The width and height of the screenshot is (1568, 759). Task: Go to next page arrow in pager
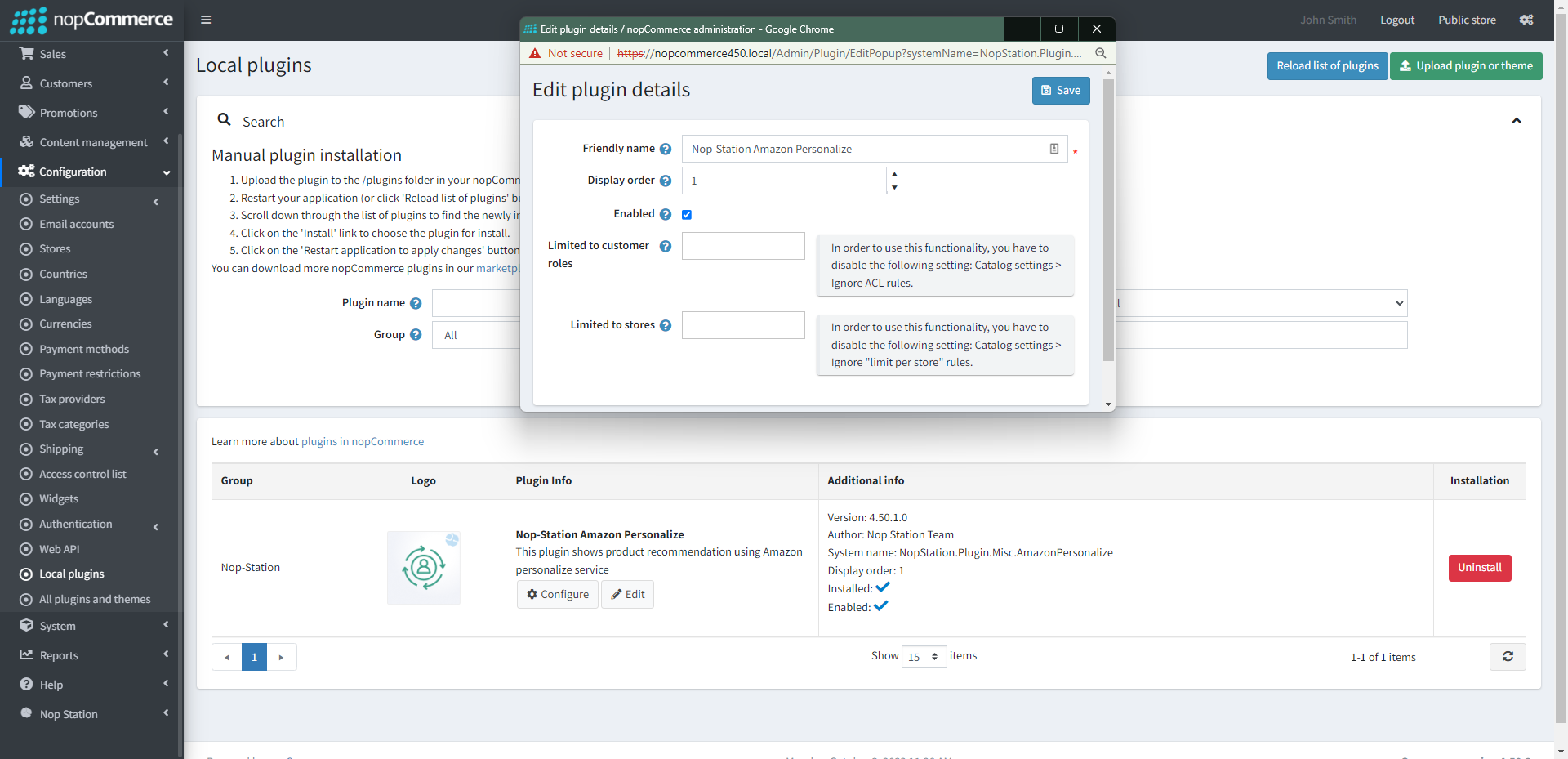tap(281, 657)
